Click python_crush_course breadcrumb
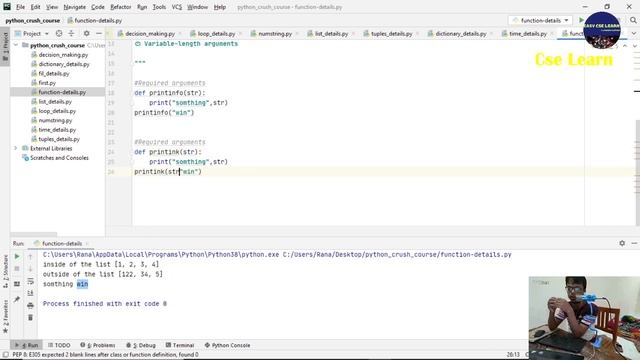 pos(33,20)
